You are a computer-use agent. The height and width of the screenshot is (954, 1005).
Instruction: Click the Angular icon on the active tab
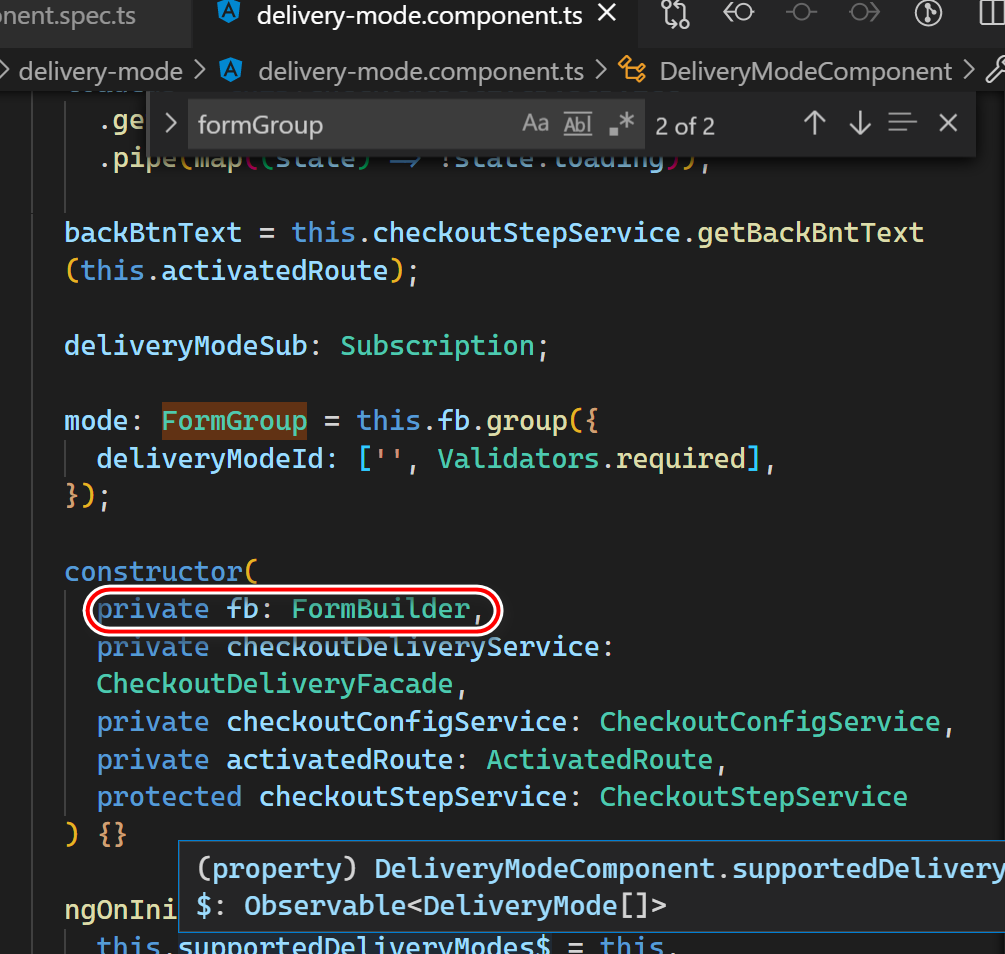(x=229, y=12)
